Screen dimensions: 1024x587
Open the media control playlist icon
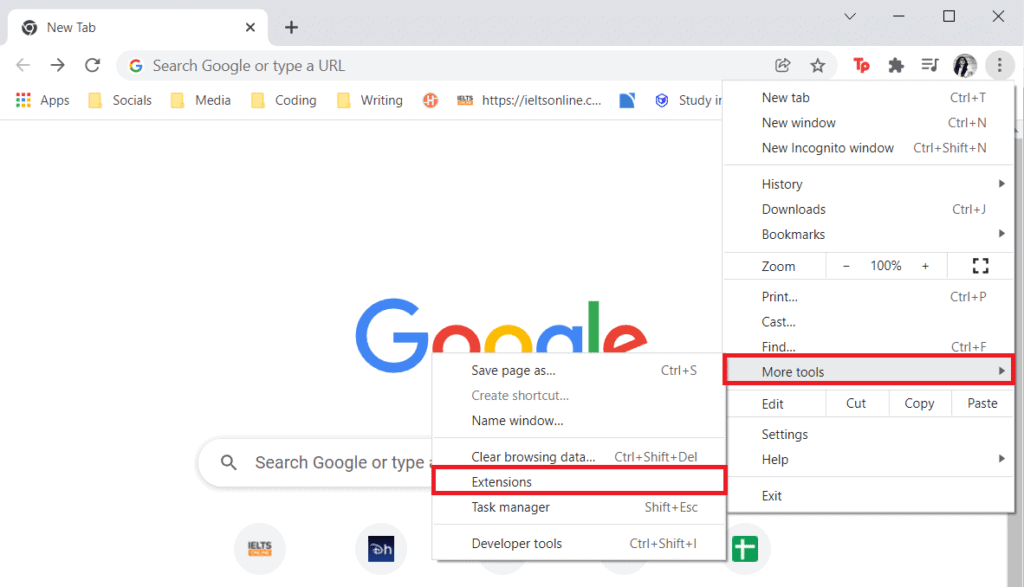tap(930, 66)
